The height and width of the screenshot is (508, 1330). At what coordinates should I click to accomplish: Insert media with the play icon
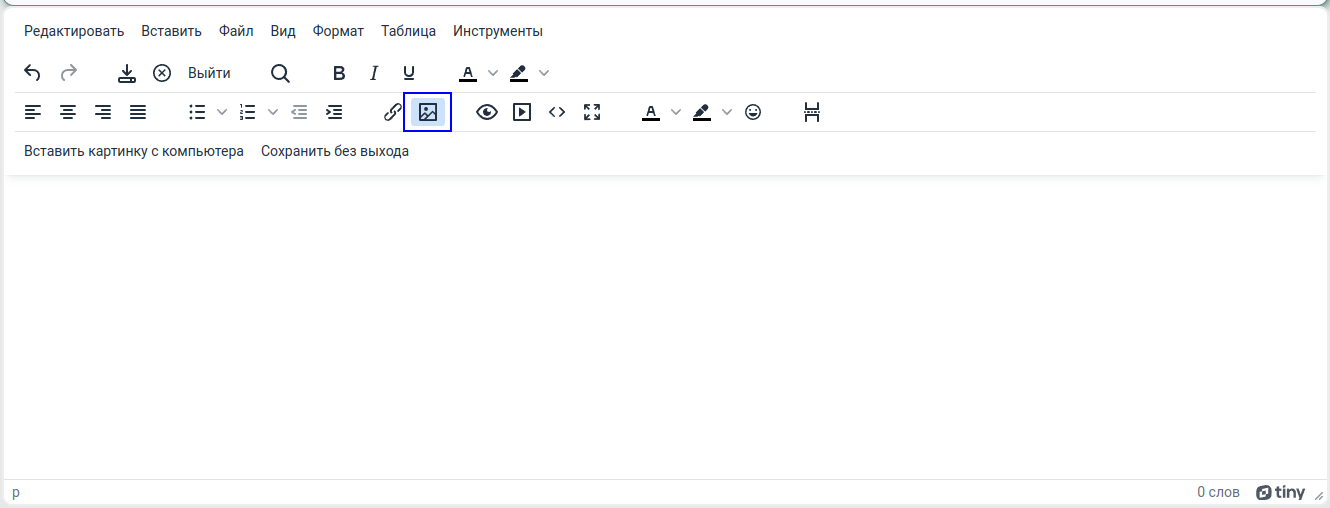[x=522, y=112]
